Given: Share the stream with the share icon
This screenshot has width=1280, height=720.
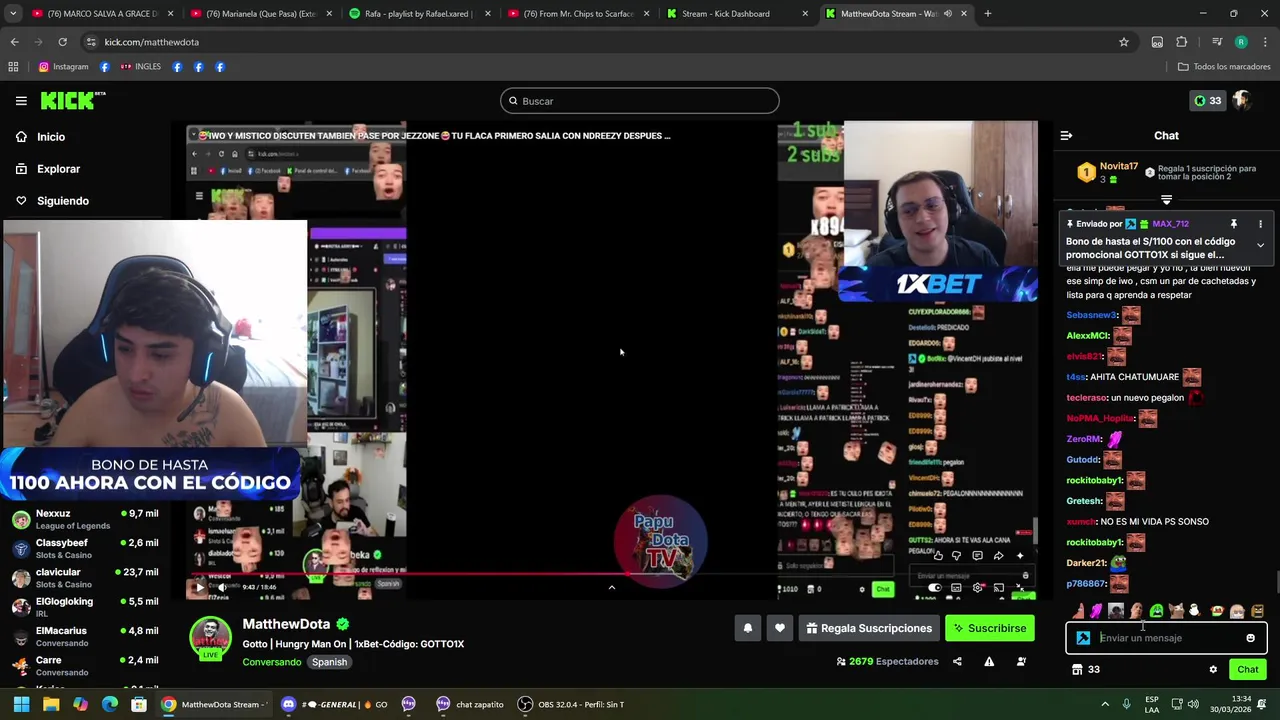Looking at the screenshot, I should pos(957,661).
